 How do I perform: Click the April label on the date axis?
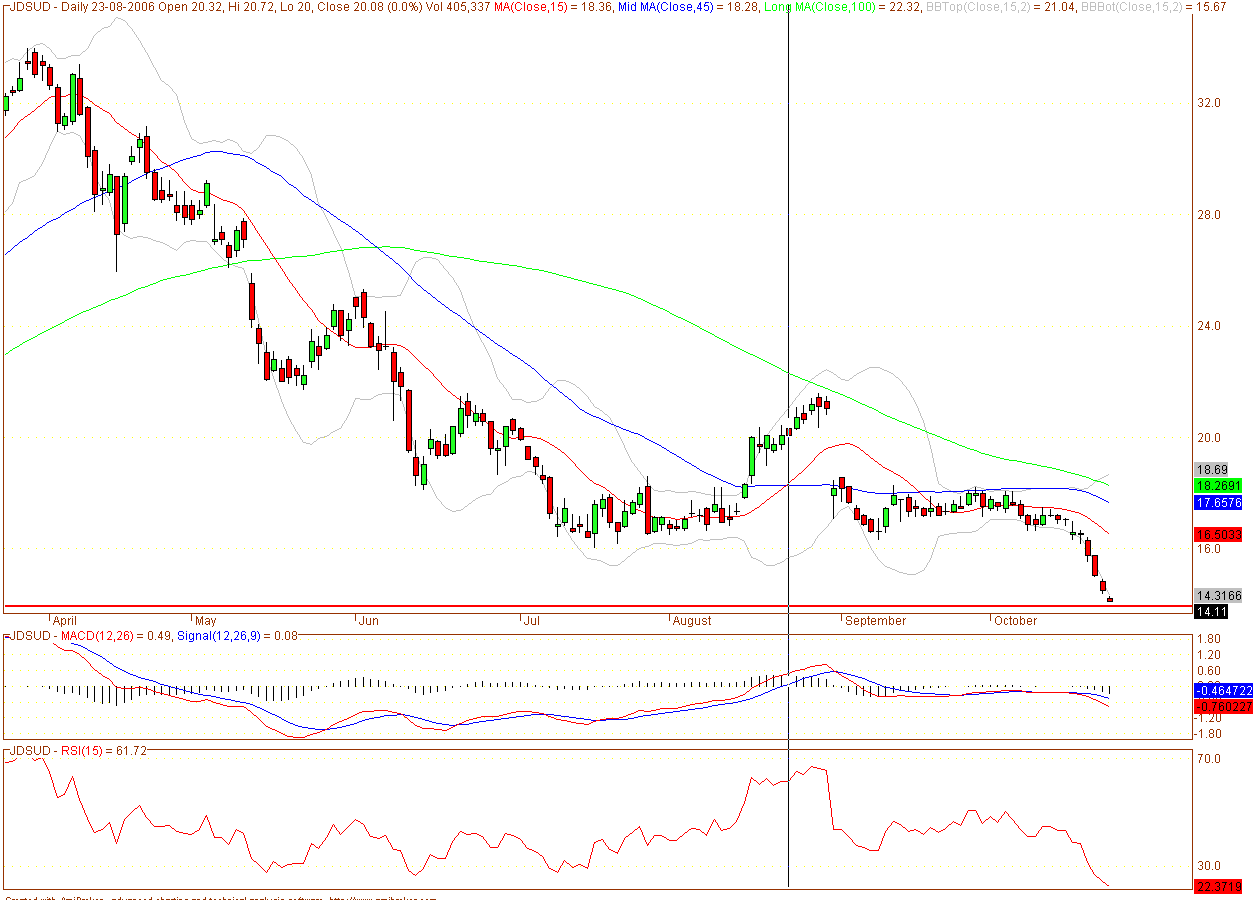click(x=63, y=620)
